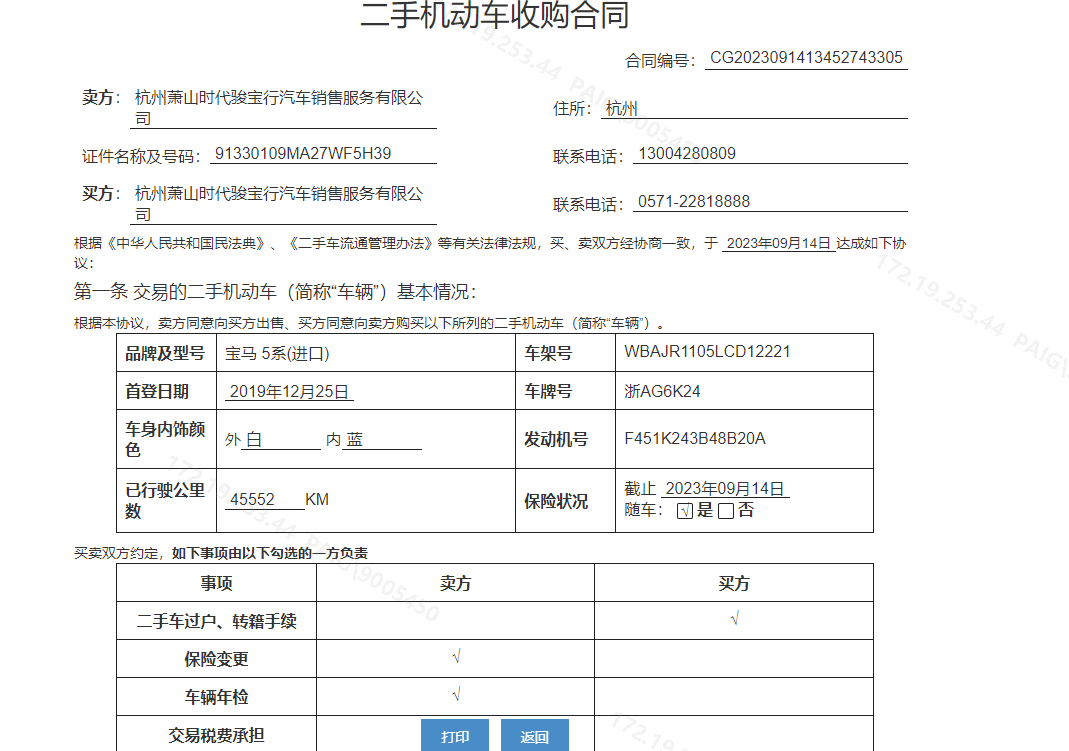This screenshot has height=751, width=1069.
Task: Select phone number 13004280809
Action: (687, 154)
